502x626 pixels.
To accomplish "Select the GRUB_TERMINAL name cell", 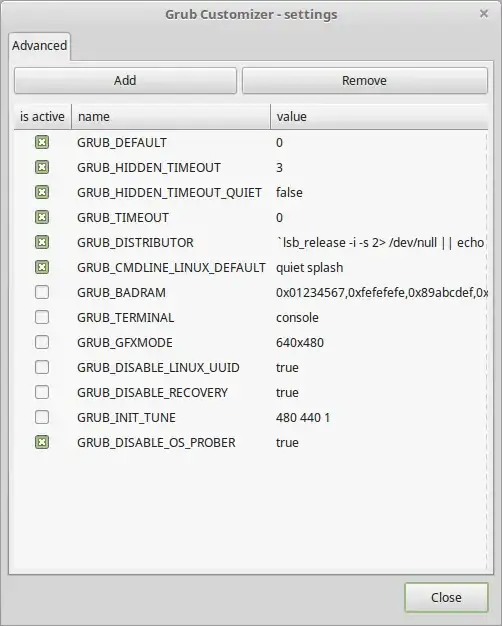I will pos(125,318).
